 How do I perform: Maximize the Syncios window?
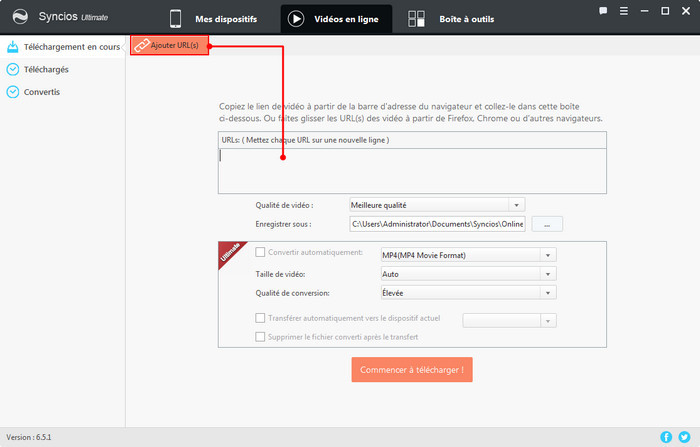pos(665,11)
